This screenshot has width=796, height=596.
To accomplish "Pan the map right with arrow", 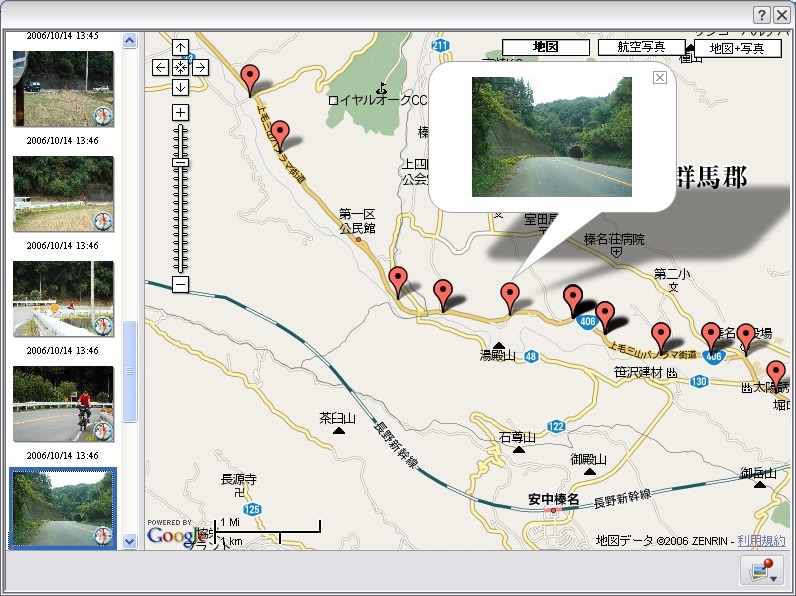I will [x=200, y=67].
